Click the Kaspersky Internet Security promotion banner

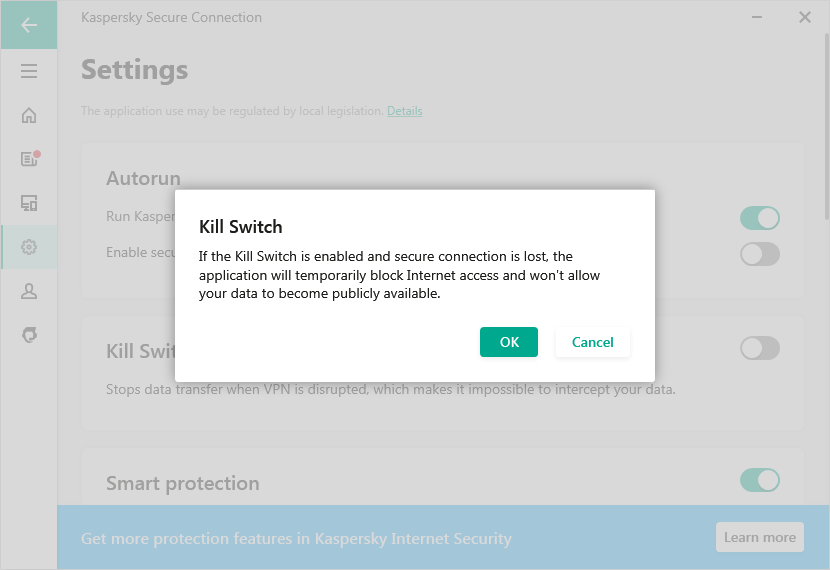point(296,538)
